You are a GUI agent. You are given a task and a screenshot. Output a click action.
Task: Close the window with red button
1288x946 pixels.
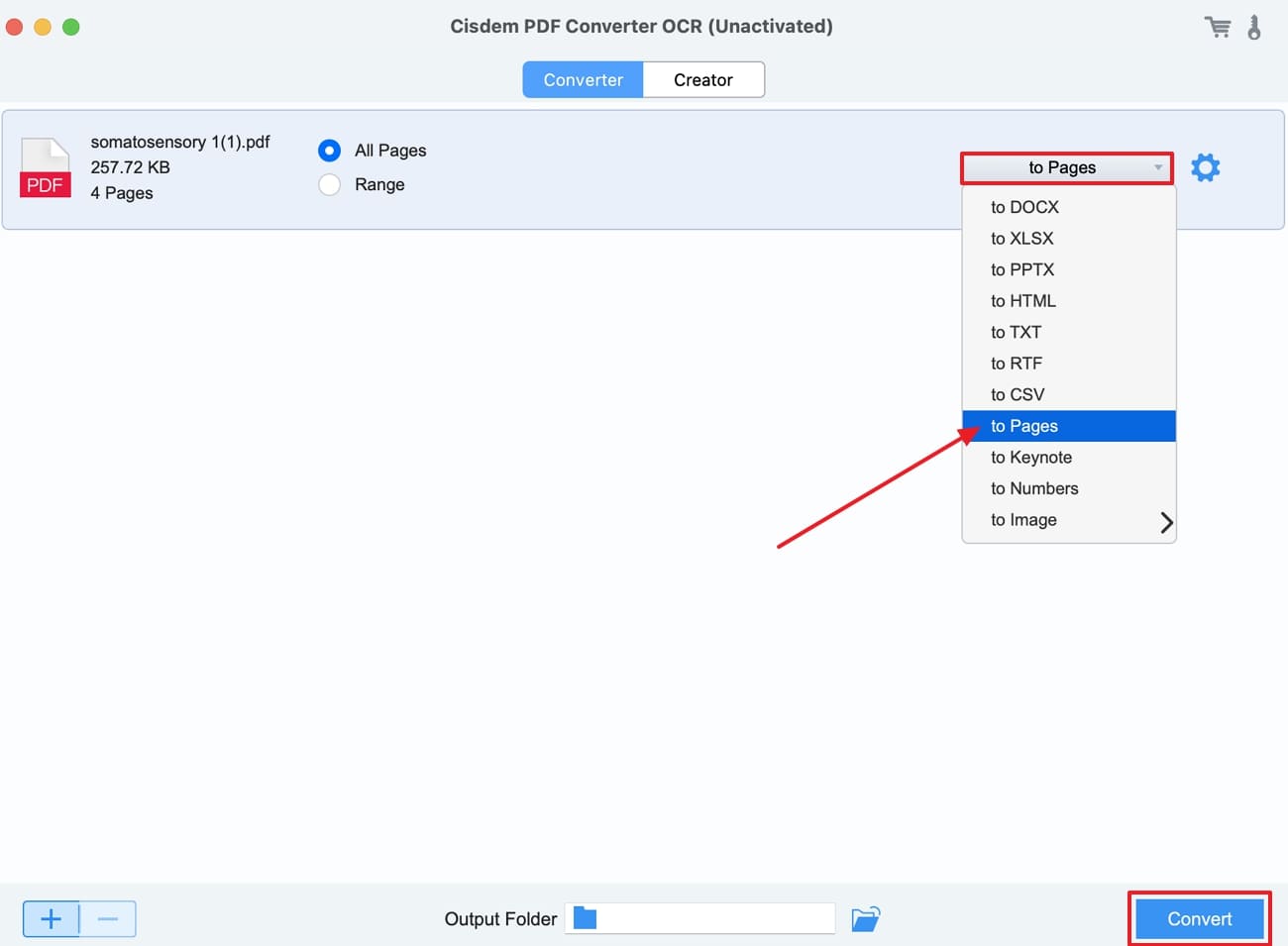click(x=15, y=27)
